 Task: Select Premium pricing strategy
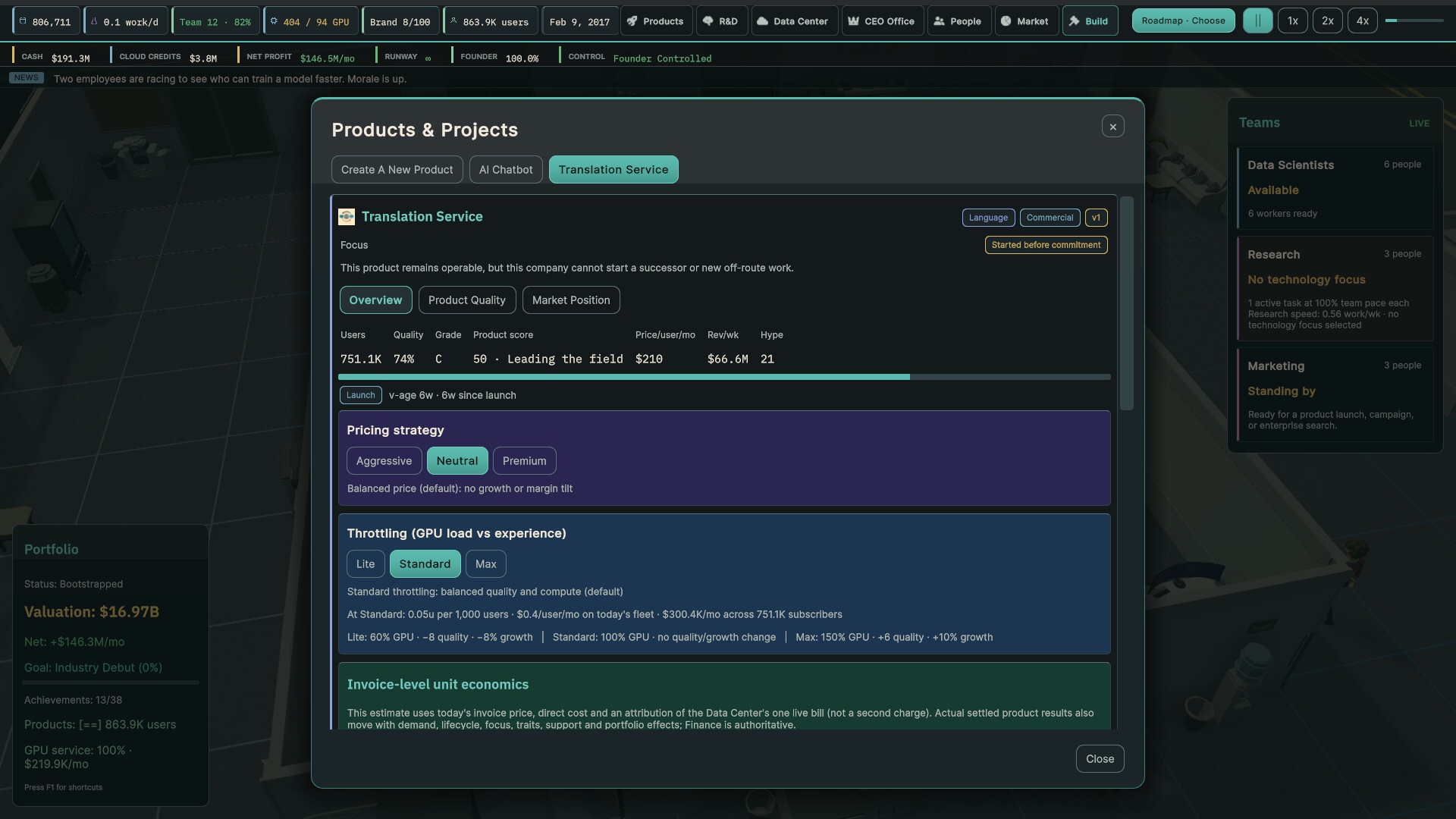click(x=524, y=461)
